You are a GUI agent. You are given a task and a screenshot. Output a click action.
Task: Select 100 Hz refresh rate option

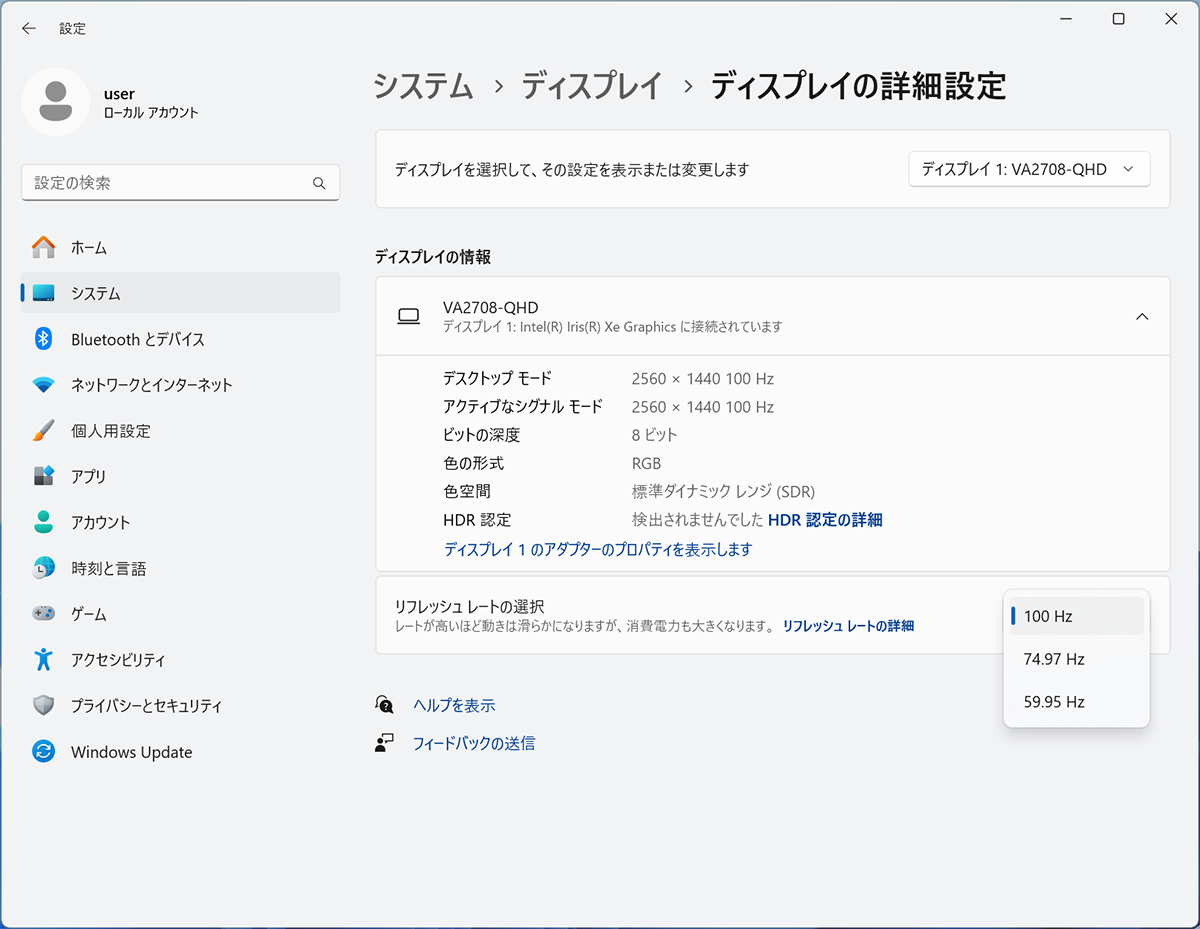click(x=1076, y=616)
